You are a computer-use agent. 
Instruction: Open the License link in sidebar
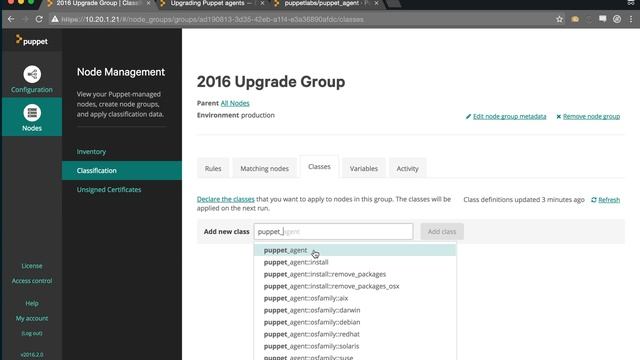point(32,266)
